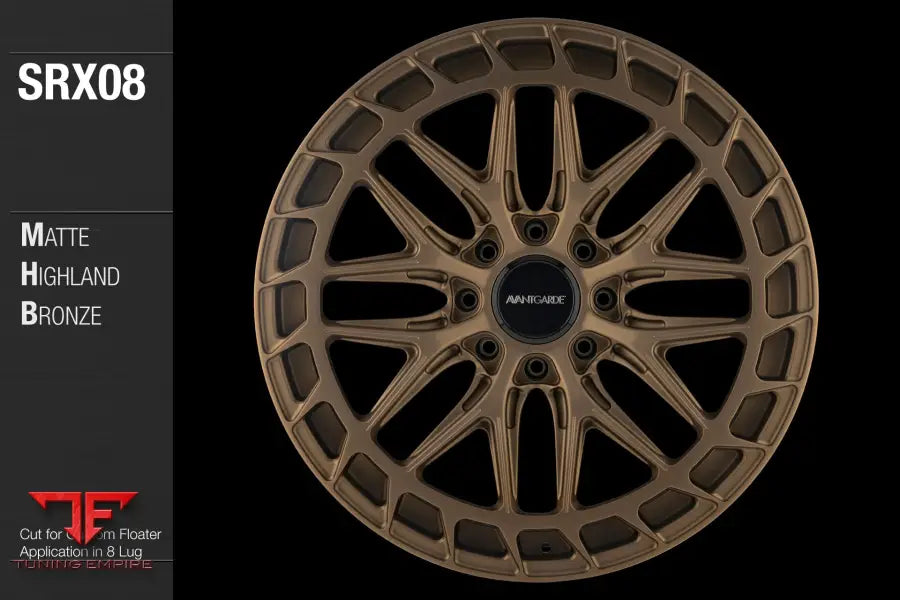Click the SRX08 model badge
This screenshot has height=600, width=900.
[x=82, y=82]
